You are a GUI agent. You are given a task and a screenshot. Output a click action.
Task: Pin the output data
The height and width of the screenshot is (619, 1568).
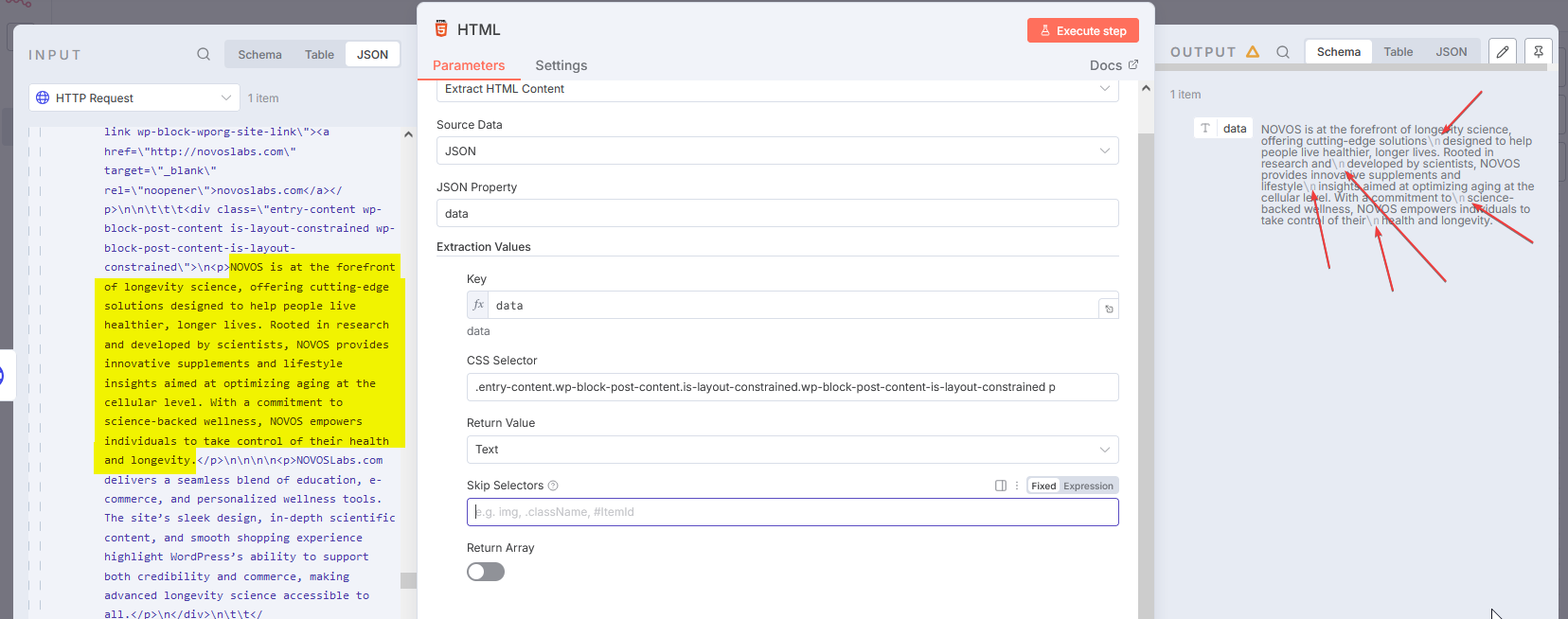click(1539, 52)
